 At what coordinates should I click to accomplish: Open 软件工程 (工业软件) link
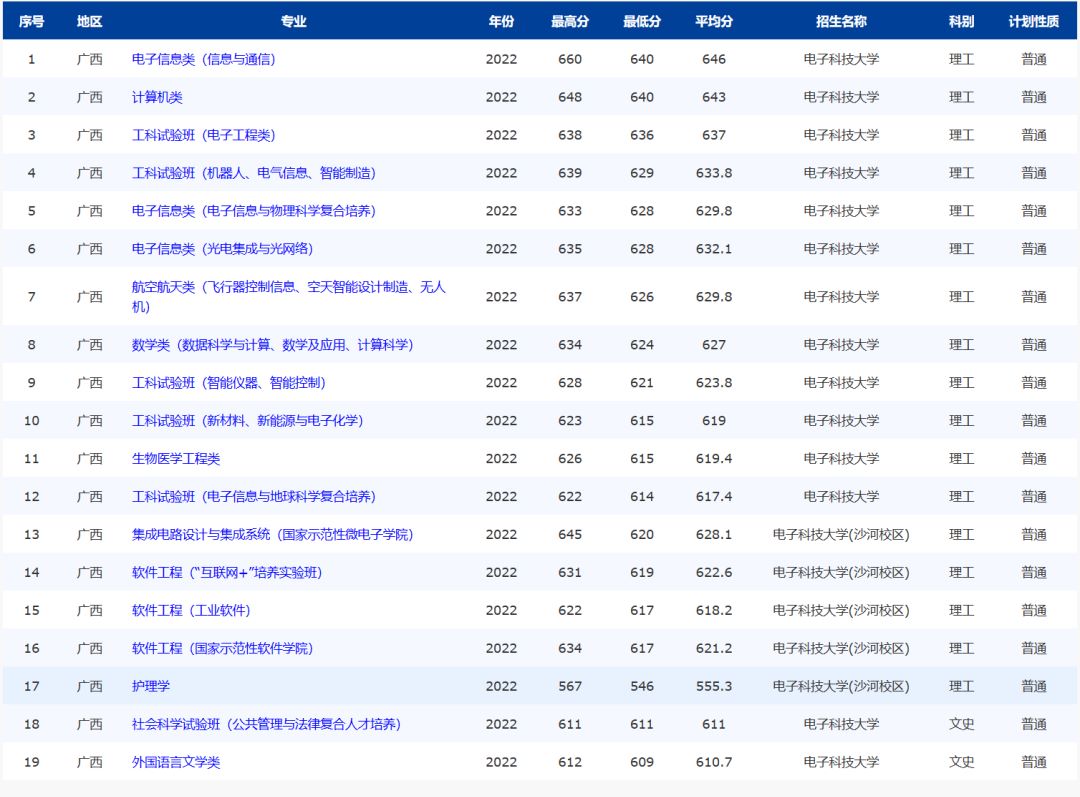[x=191, y=610]
